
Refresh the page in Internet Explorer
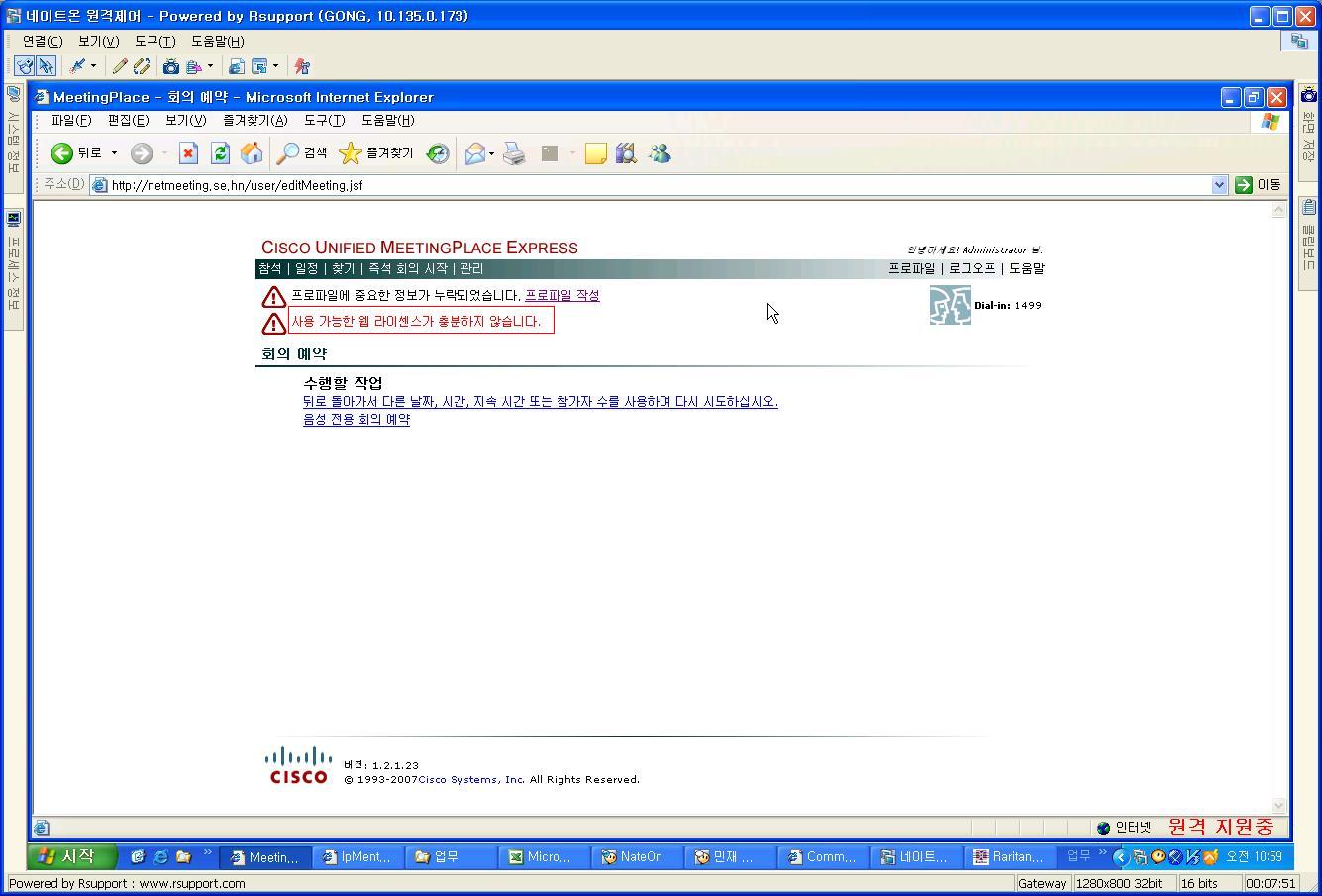[220, 152]
